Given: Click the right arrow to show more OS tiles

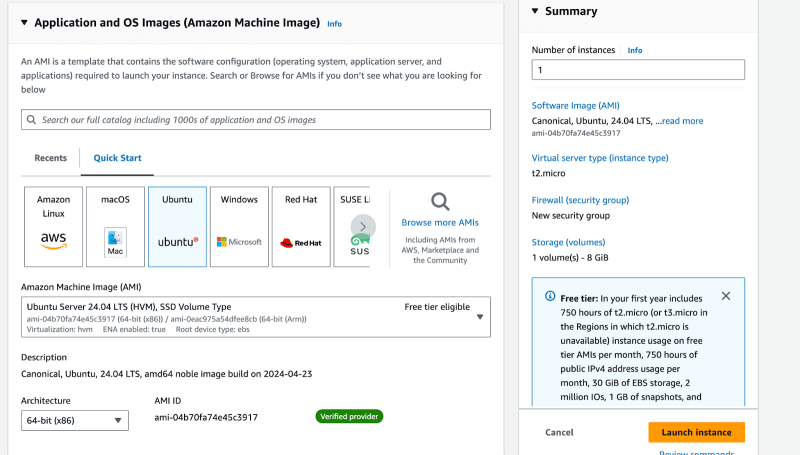Looking at the screenshot, I should (x=363, y=226).
